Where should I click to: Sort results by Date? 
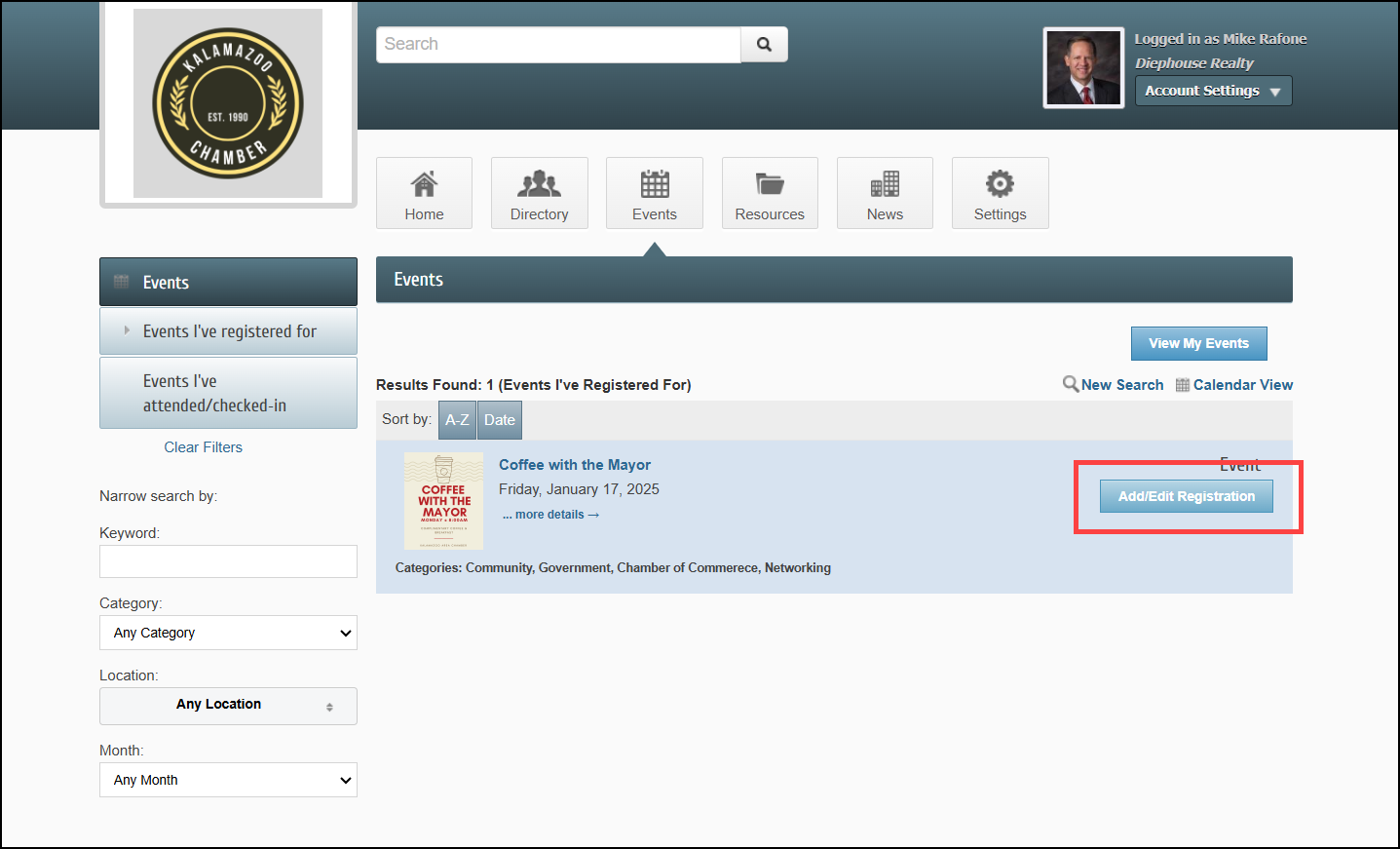500,420
